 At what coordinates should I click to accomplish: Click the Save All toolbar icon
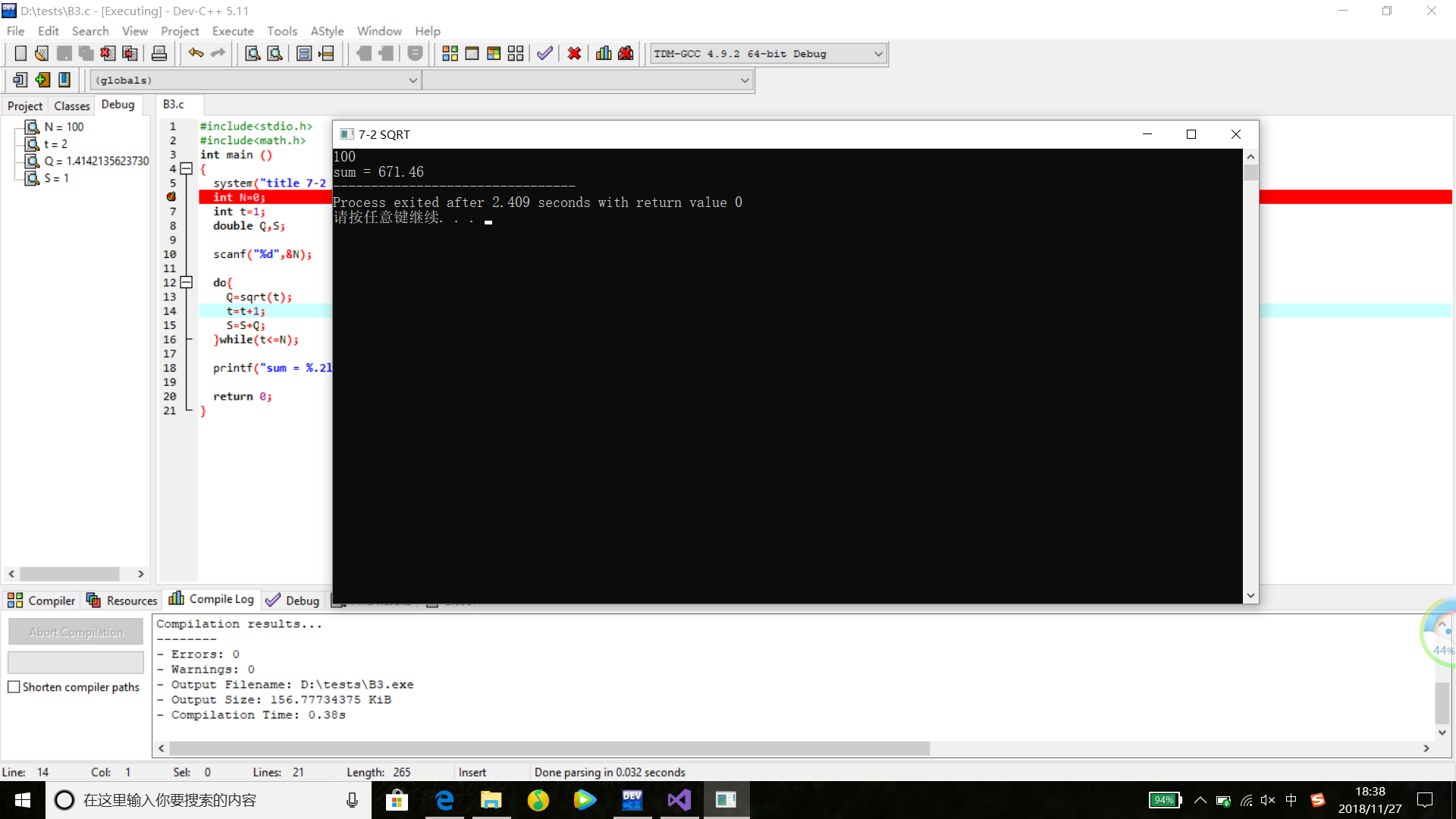click(86, 54)
